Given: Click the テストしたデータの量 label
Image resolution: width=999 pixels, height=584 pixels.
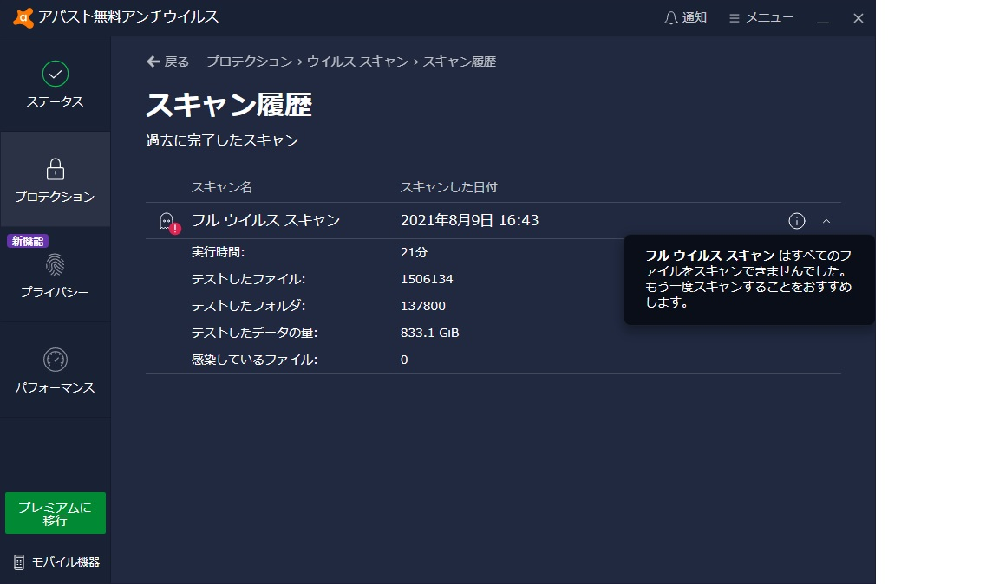Looking at the screenshot, I should pos(255,332).
